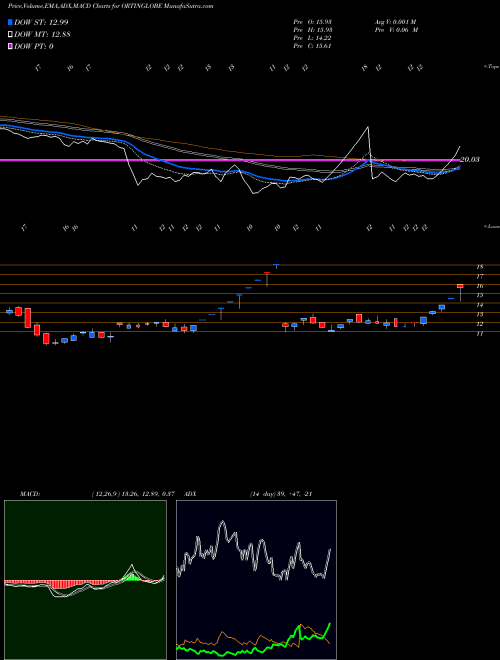The height and width of the screenshot is (660, 500).
Task: Click price axis label 14
Action: (479, 305)
